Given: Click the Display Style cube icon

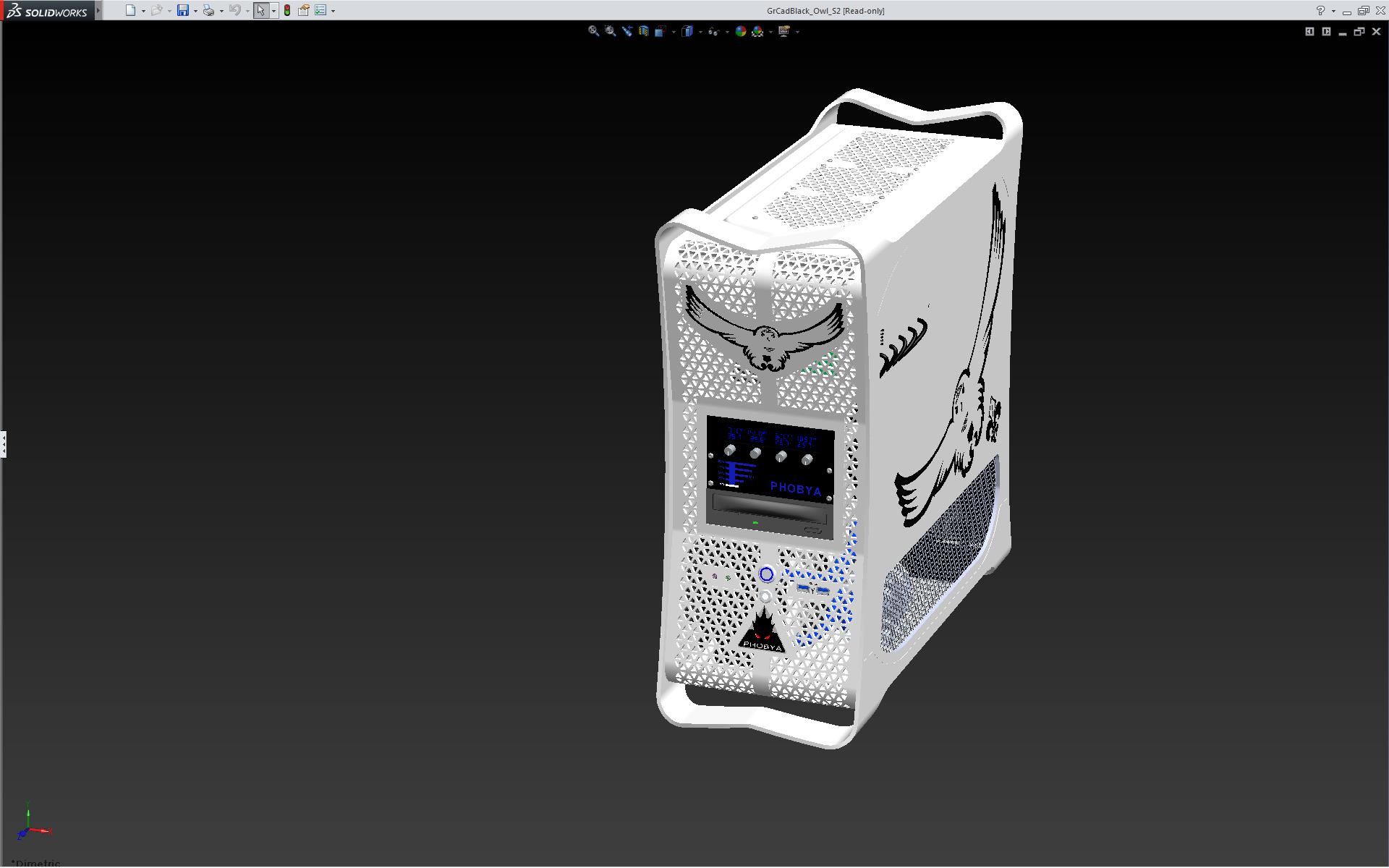Looking at the screenshot, I should 687,31.
